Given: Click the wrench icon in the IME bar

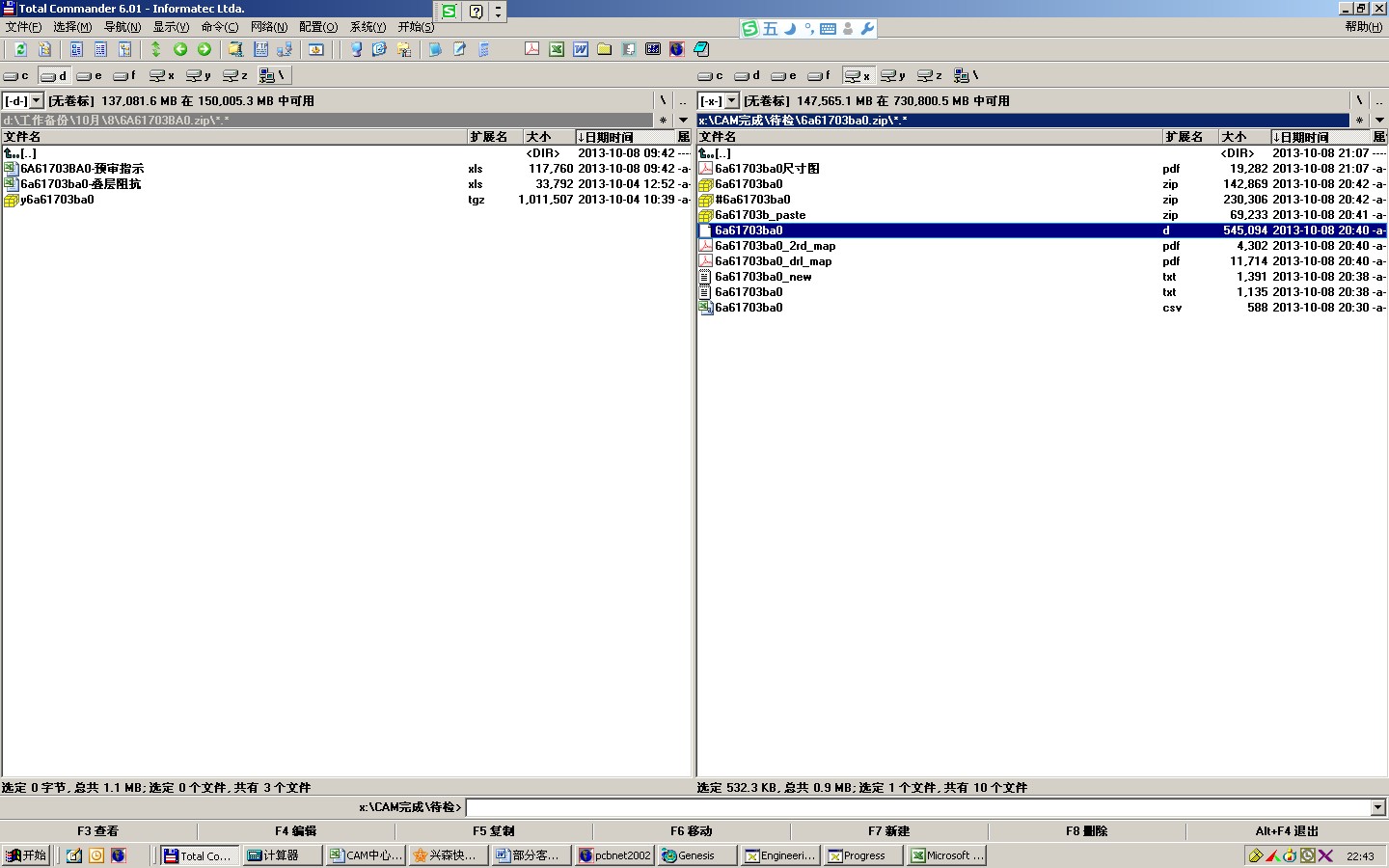Looking at the screenshot, I should click(x=867, y=28).
